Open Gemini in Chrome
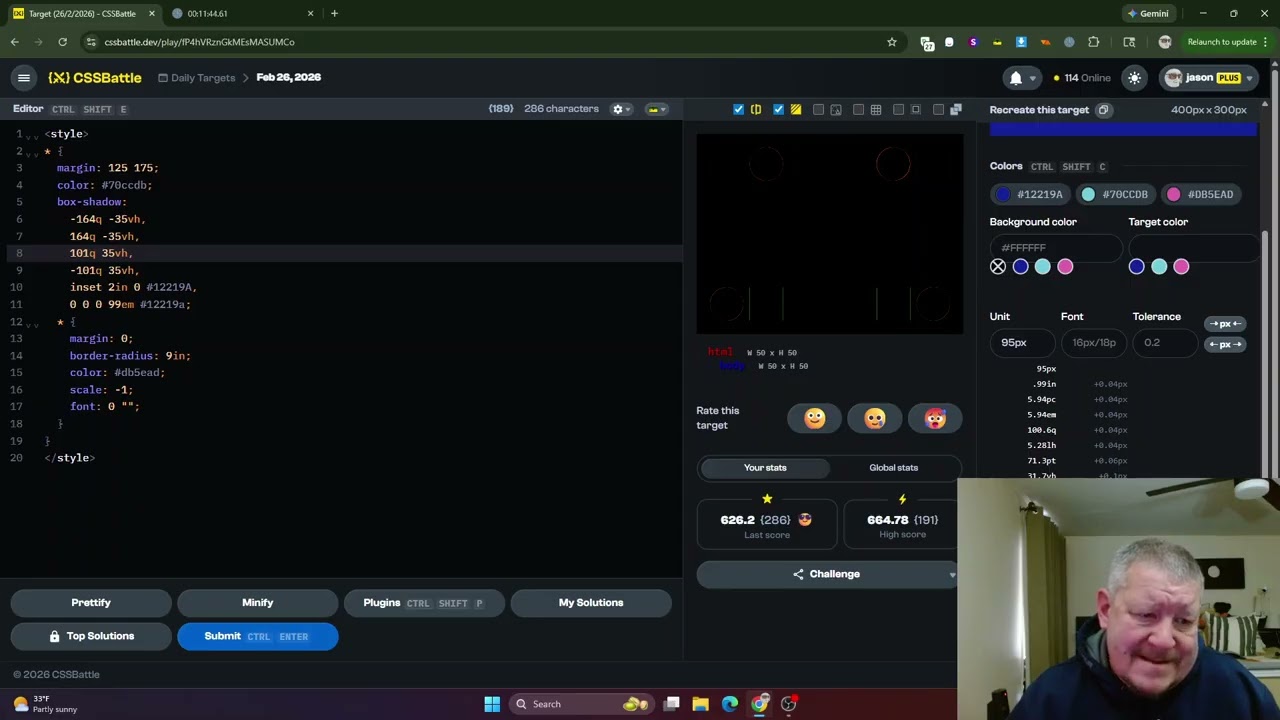 pos(1148,13)
